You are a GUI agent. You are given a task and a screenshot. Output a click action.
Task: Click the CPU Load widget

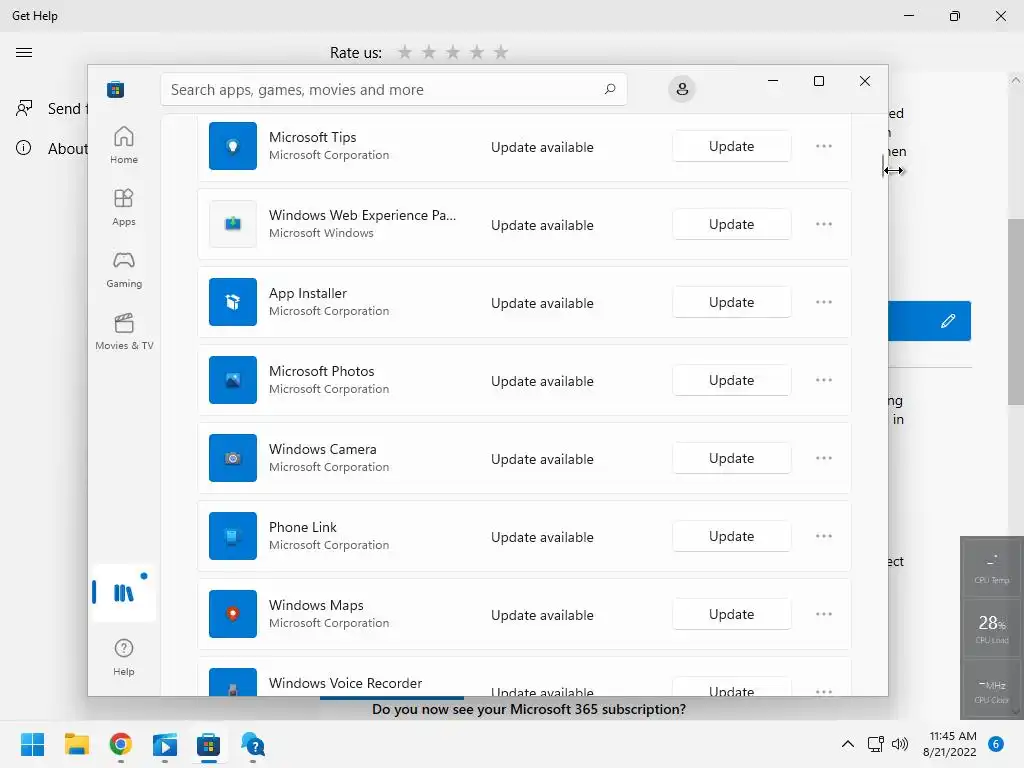click(x=992, y=628)
